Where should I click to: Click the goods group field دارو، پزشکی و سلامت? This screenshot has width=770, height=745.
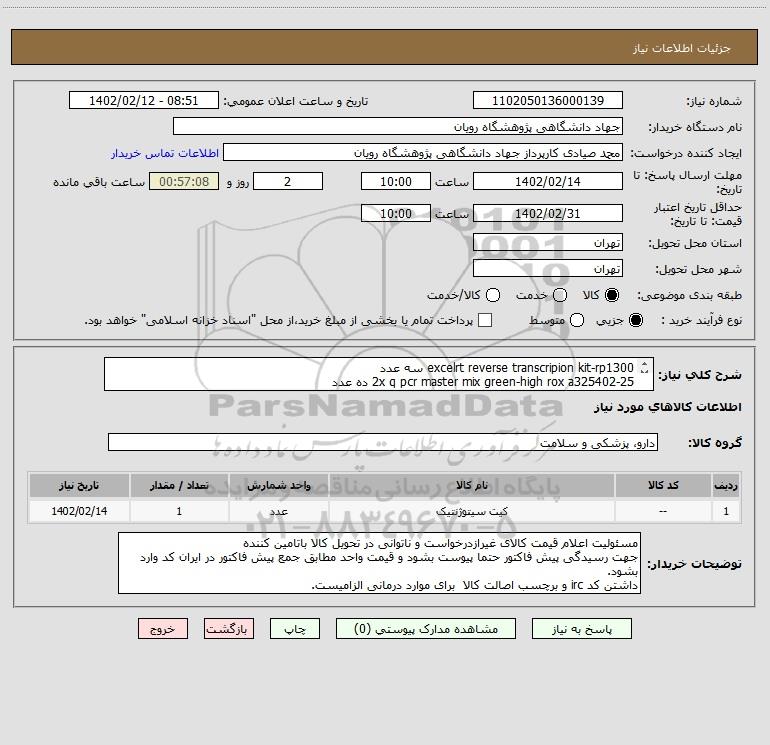[x=383, y=442]
